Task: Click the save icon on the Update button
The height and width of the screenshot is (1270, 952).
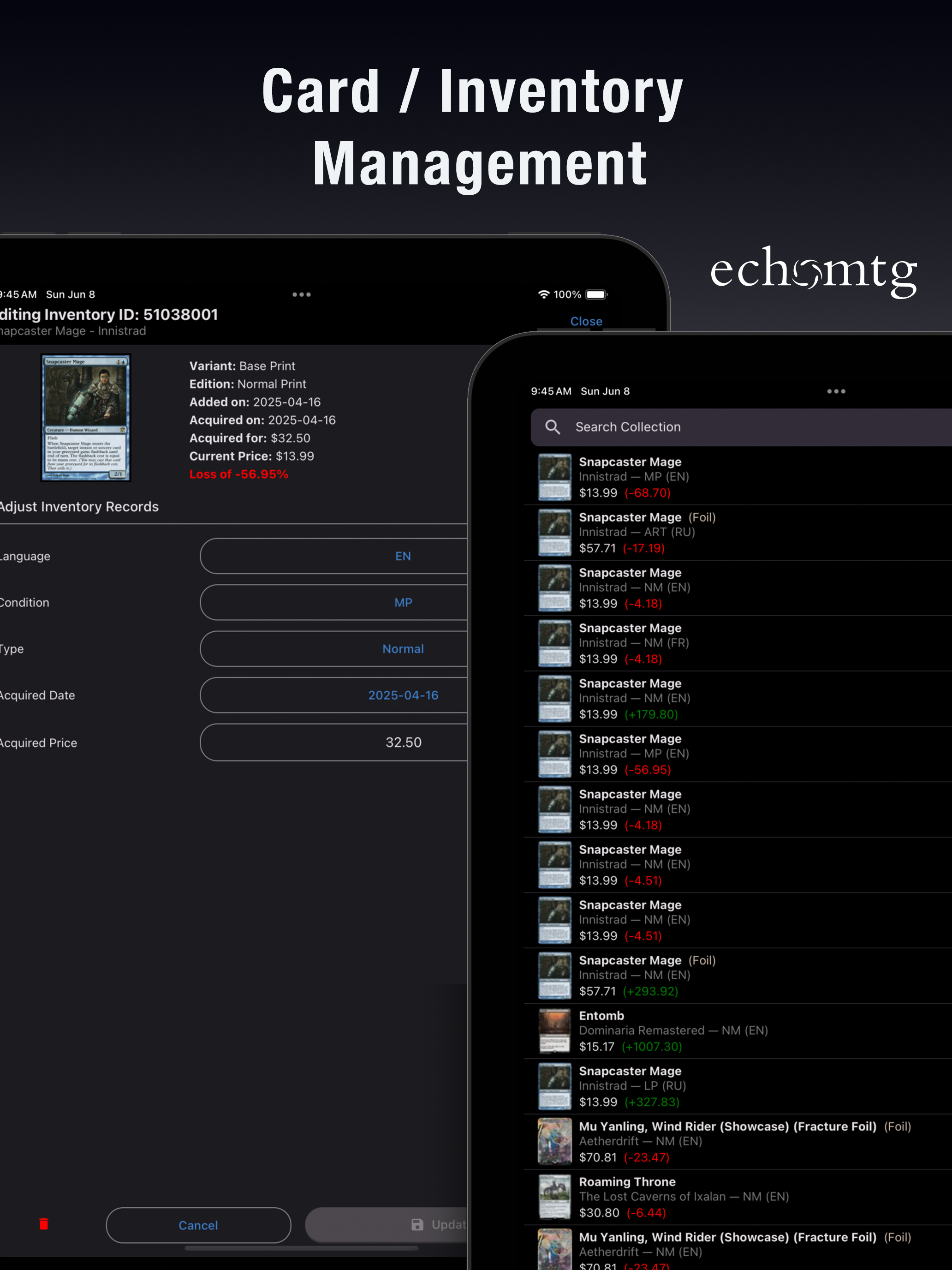Action: coord(416,1225)
